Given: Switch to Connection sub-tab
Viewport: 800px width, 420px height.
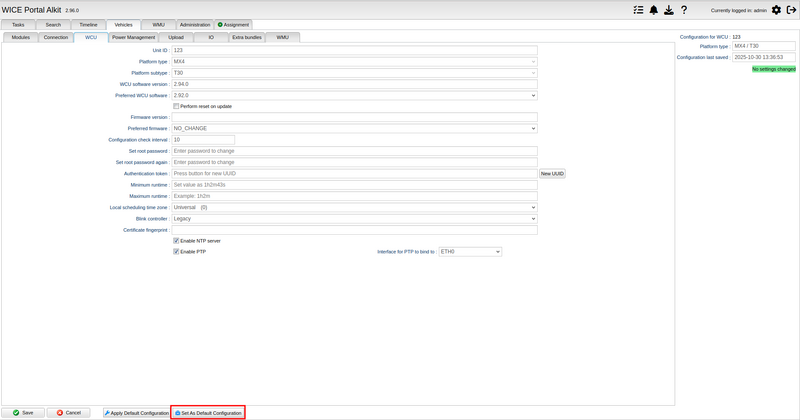Looking at the screenshot, I should [x=56, y=37].
